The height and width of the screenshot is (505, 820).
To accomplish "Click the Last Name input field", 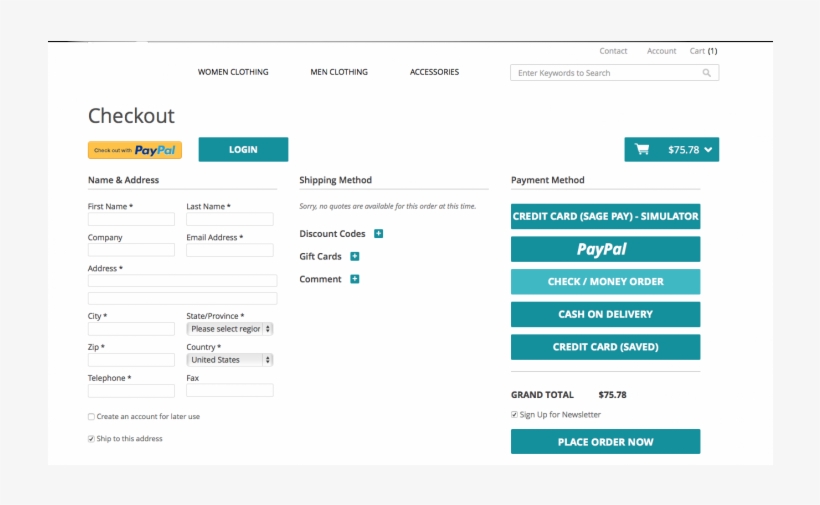I will 230,219.
